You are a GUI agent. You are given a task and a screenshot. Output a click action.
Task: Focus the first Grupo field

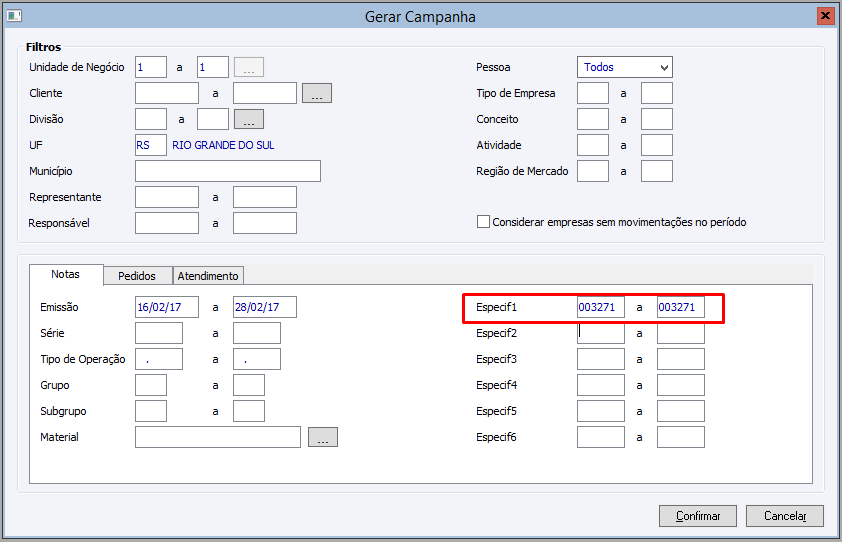[x=151, y=385]
